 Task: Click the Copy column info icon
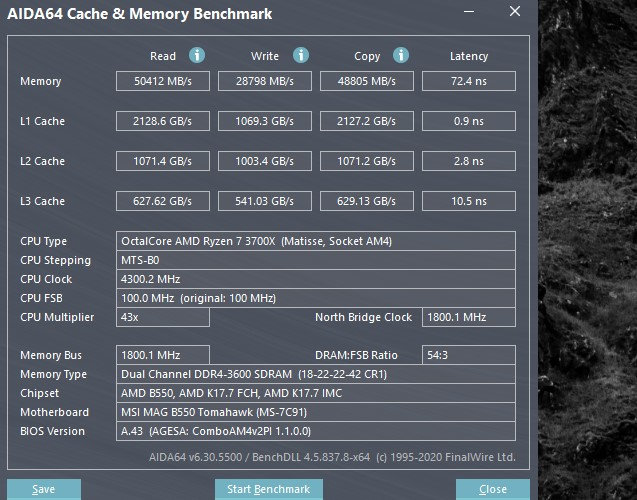tap(401, 55)
